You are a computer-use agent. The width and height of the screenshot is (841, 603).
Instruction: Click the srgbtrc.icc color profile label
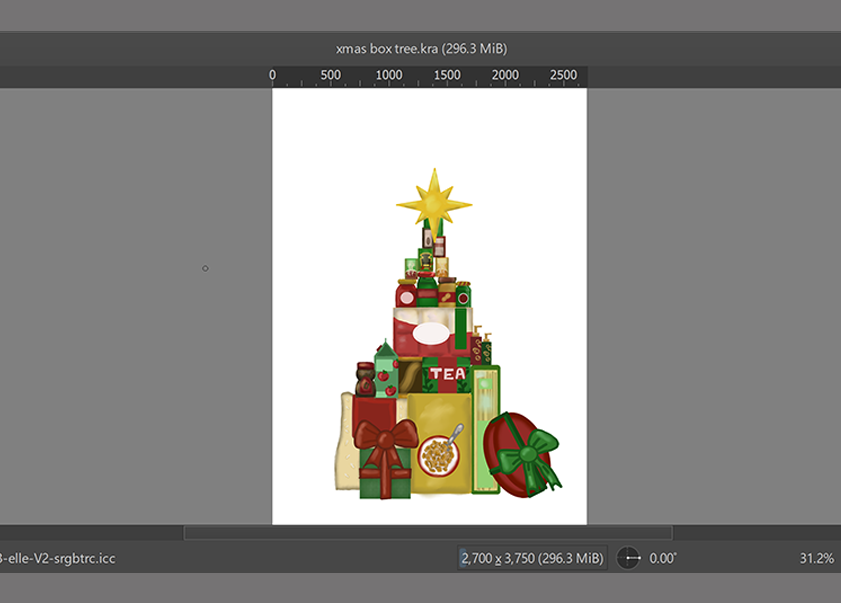point(58,558)
